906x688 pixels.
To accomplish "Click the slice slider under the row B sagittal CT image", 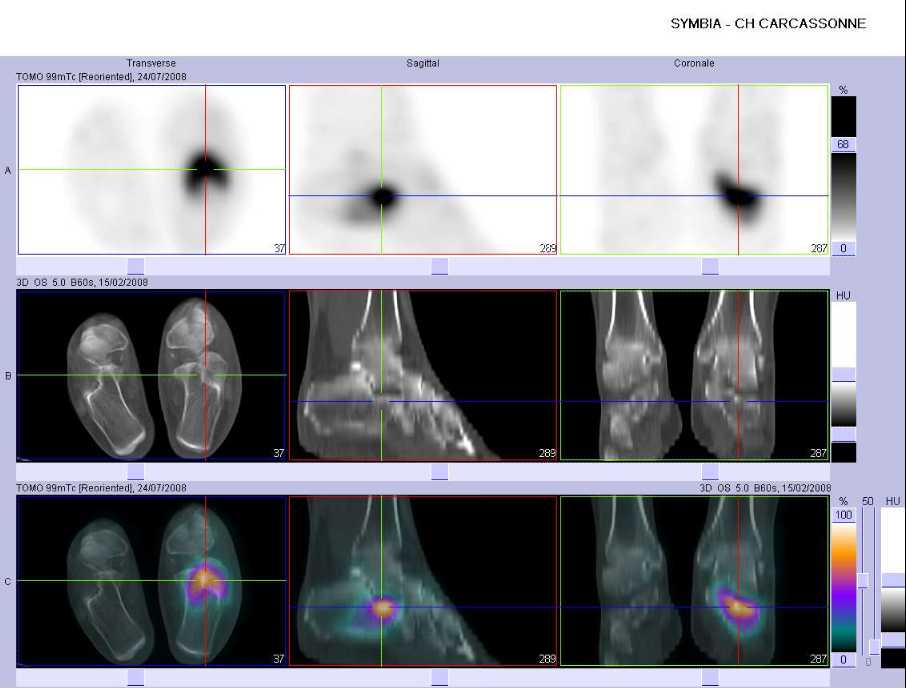I will [440, 471].
